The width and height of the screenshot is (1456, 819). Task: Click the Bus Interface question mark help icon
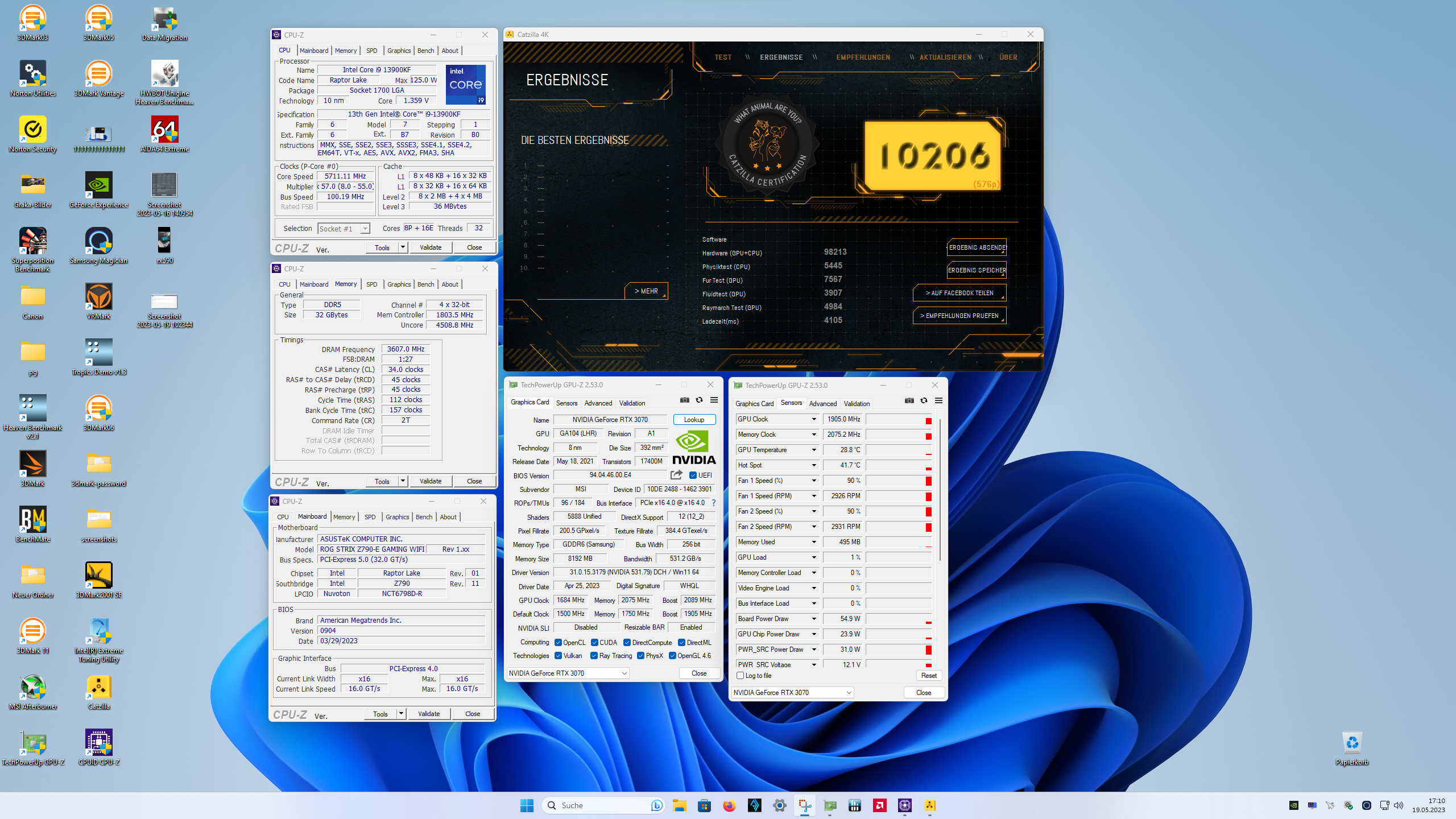click(x=713, y=503)
